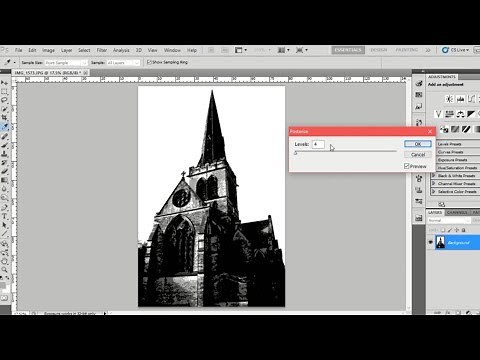
Task: Click the Vibrance adjustment icon
Action: click(x=438, y=114)
